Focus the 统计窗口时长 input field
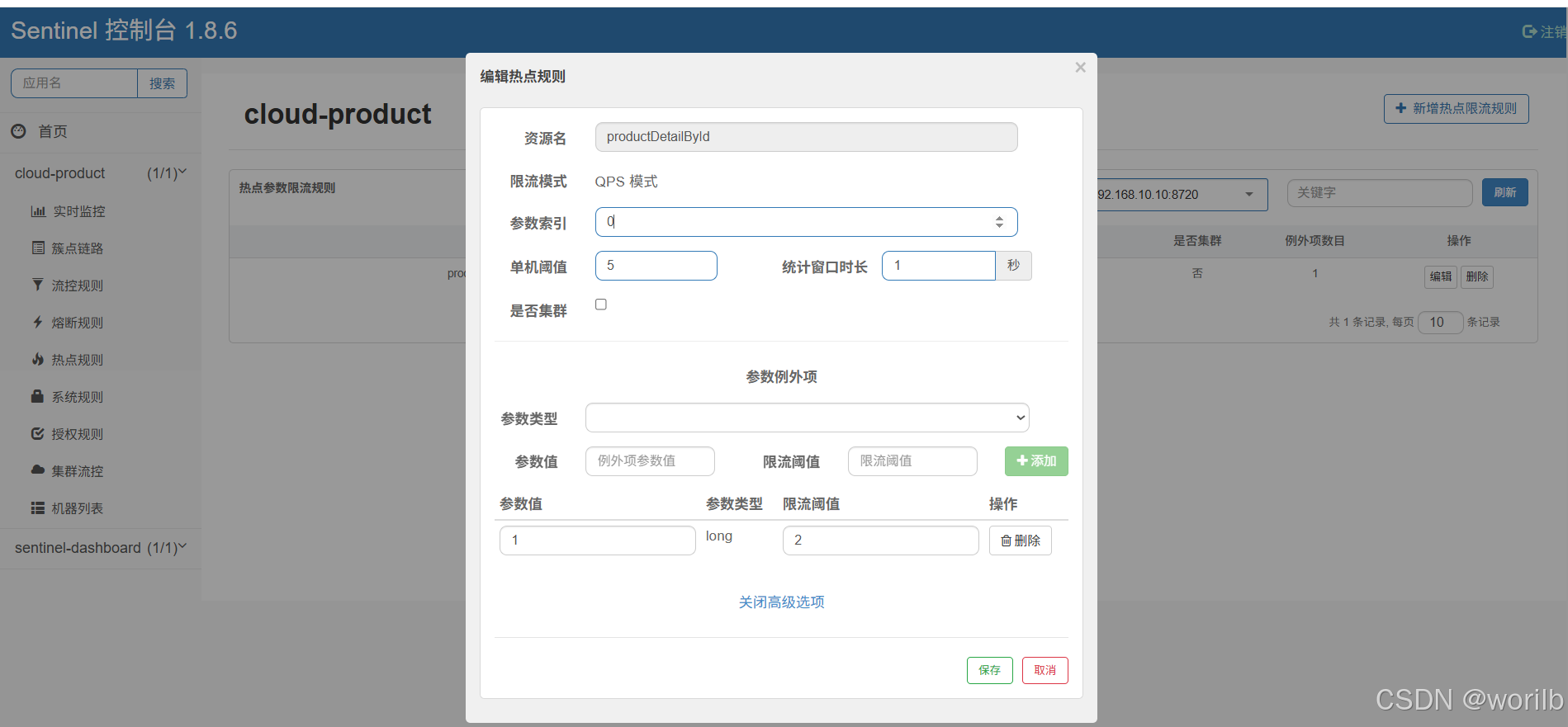Viewport: 1568px width, 727px height. pos(938,266)
